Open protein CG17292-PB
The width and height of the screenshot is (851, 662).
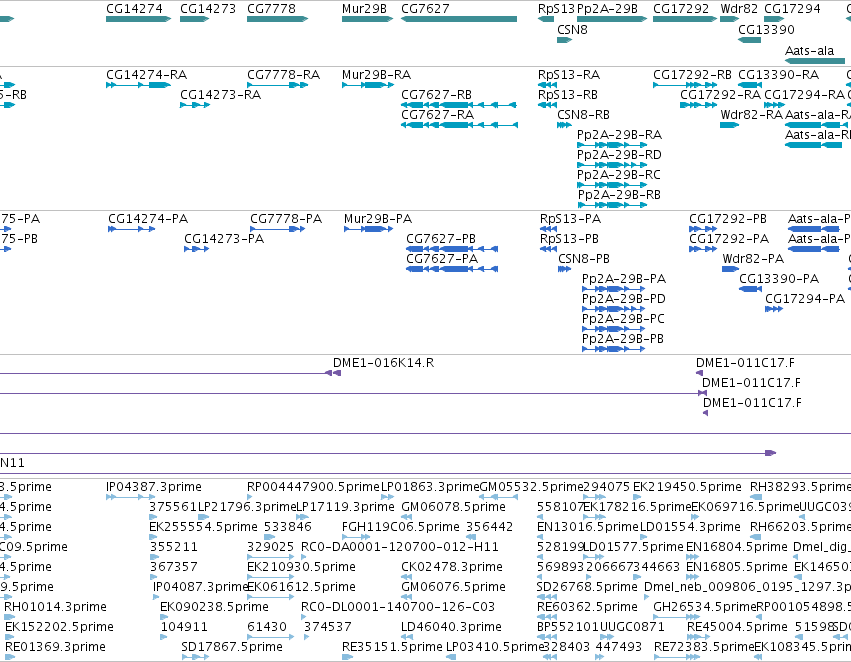[x=728, y=219]
